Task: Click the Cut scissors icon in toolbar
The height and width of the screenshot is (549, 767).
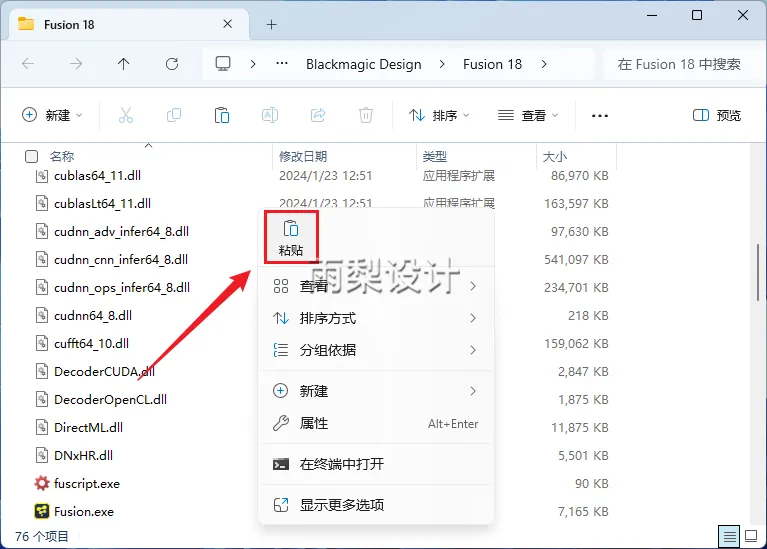Action: coord(126,115)
